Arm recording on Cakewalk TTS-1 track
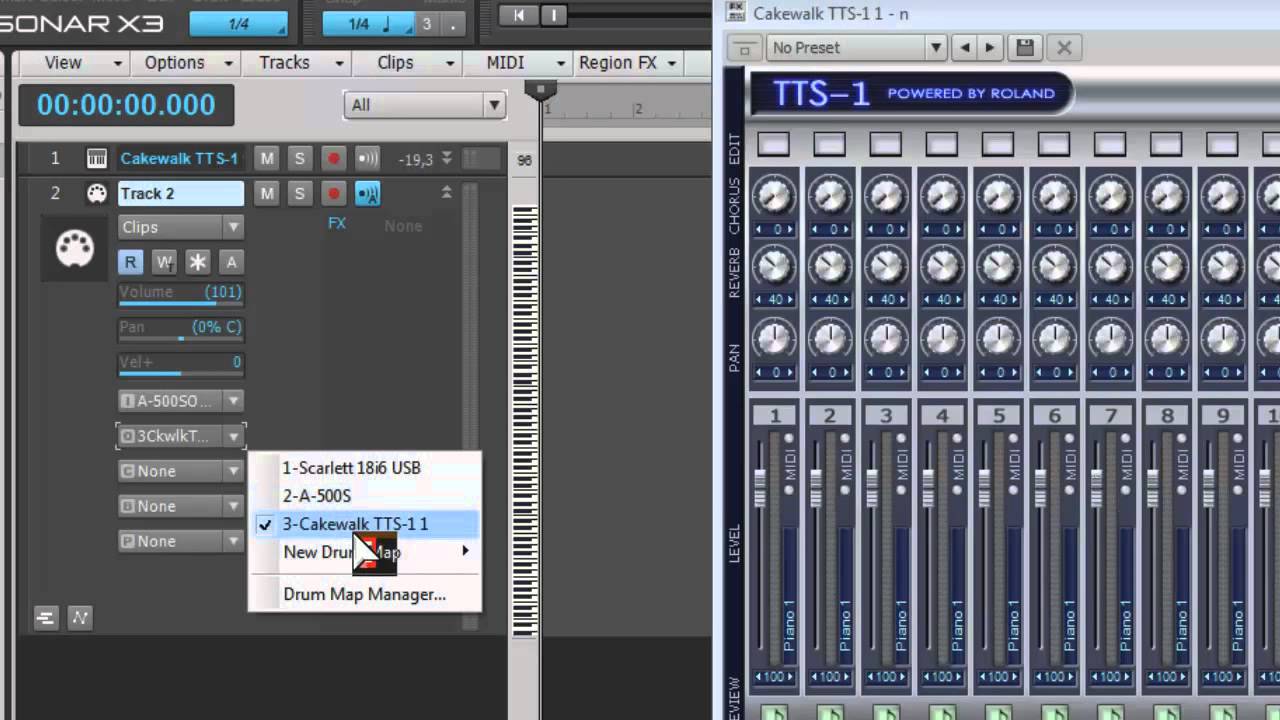Viewport: 1280px width, 720px height. pyautogui.click(x=334, y=158)
